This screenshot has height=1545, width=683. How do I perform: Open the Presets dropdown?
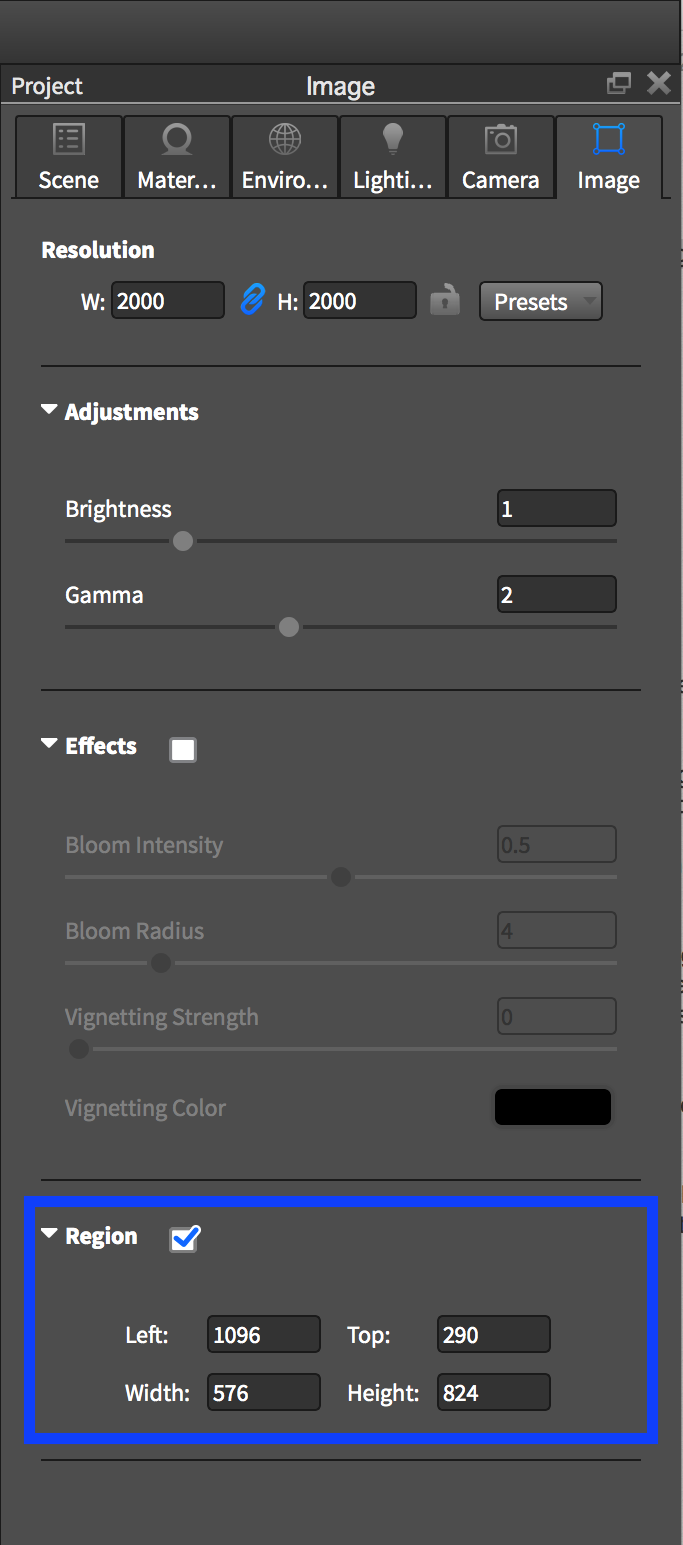click(x=541, y=301)
